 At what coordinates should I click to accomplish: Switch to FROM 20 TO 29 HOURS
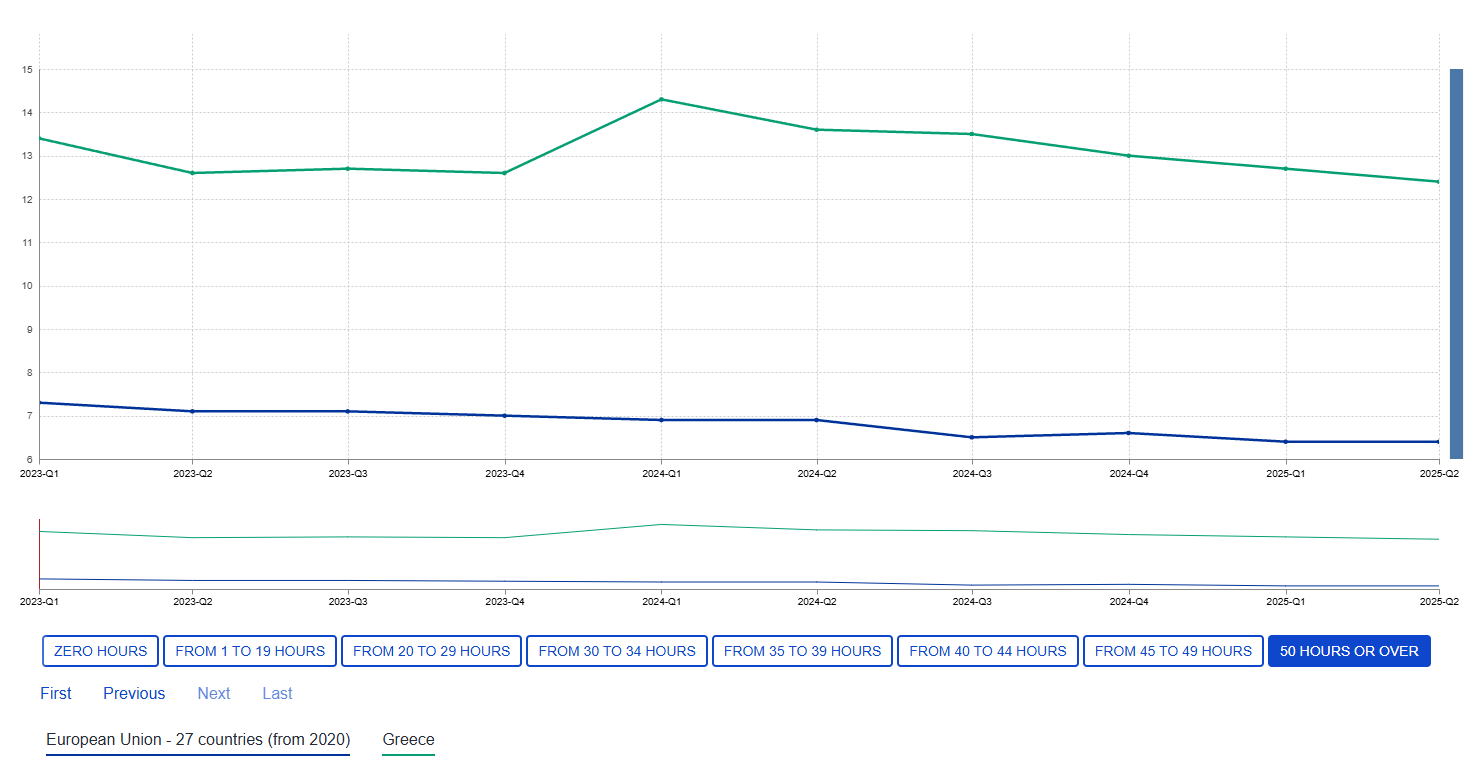[x=431, y=651]
